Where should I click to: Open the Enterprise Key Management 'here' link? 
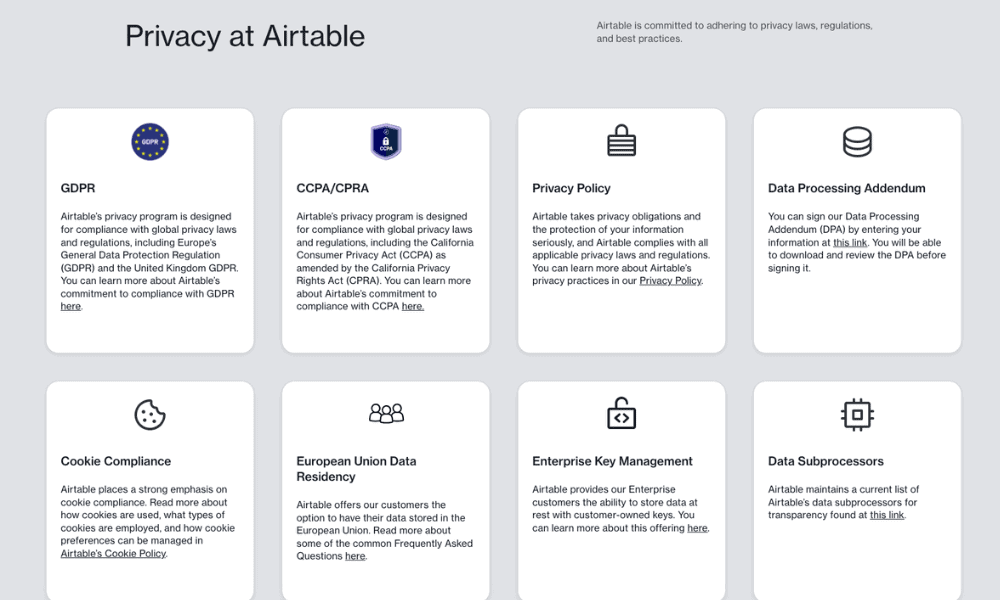click(697, 528)
